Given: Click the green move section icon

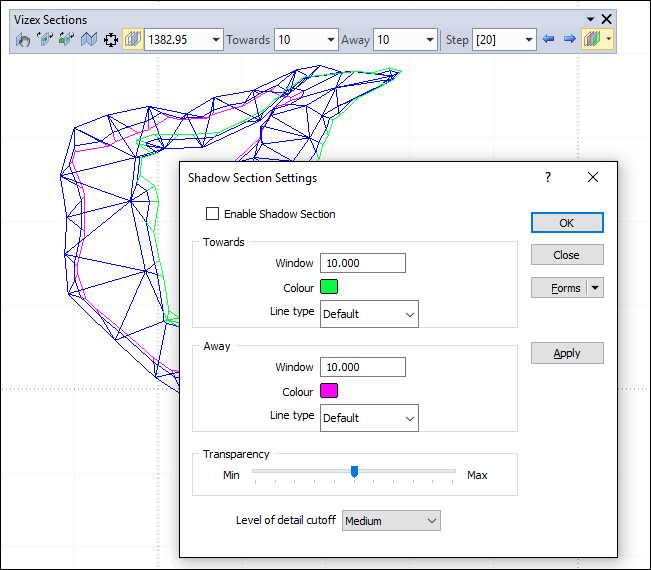Looking at the screenshot, I should (66, 39).
